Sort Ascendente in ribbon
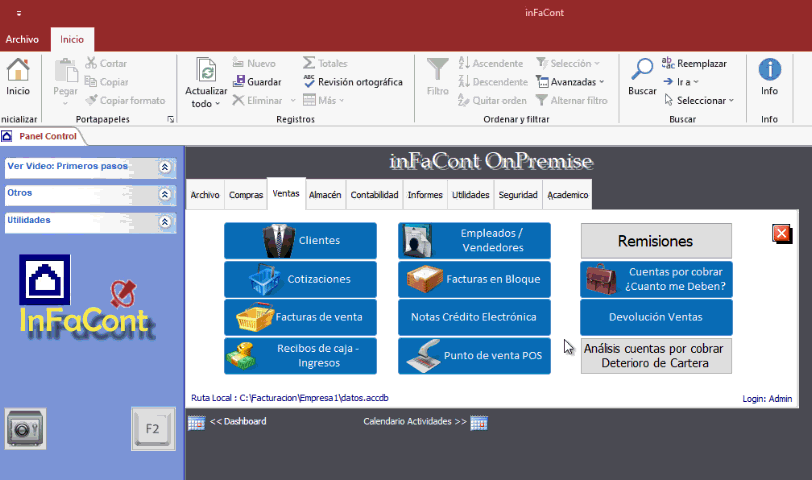This screenshot has height=480, width=812. tap(490, 63)
